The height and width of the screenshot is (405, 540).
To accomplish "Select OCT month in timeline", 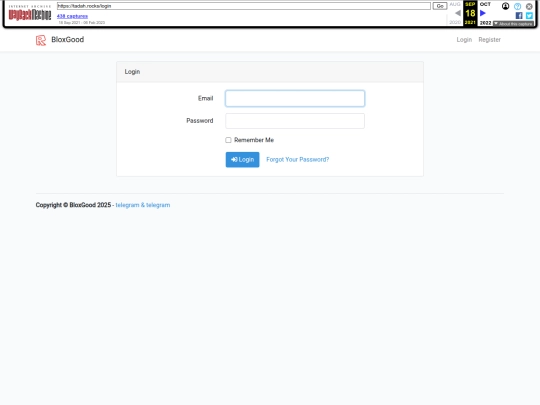I will click(x=485, y=4).
